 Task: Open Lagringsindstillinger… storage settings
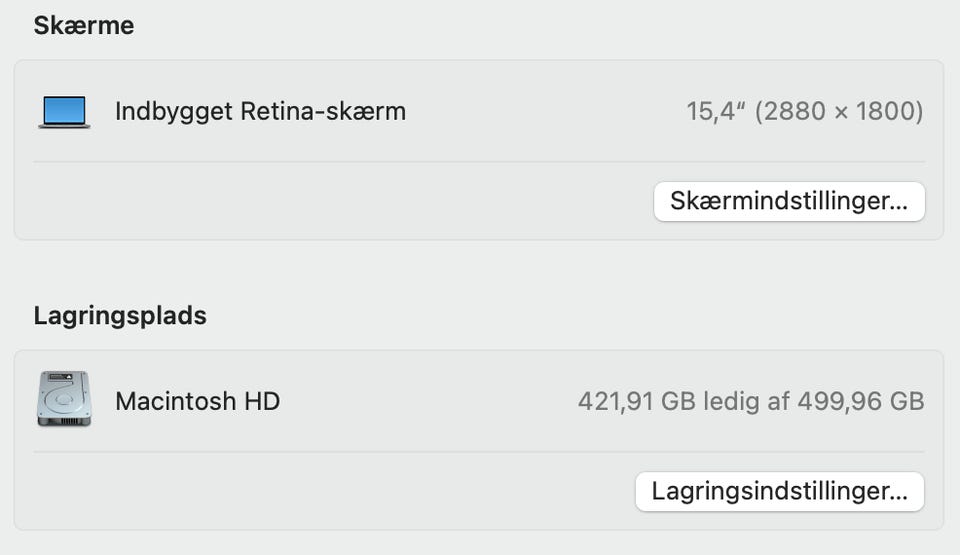pyautogui.click(x=779, y=491)
